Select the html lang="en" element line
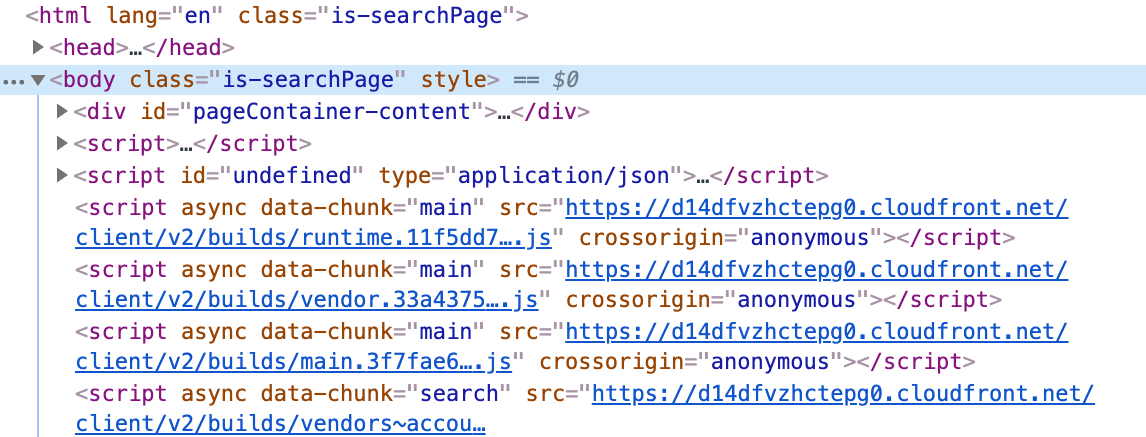Image resolution: width=1146 pixels, height=437 pixels. coord(277,16)
